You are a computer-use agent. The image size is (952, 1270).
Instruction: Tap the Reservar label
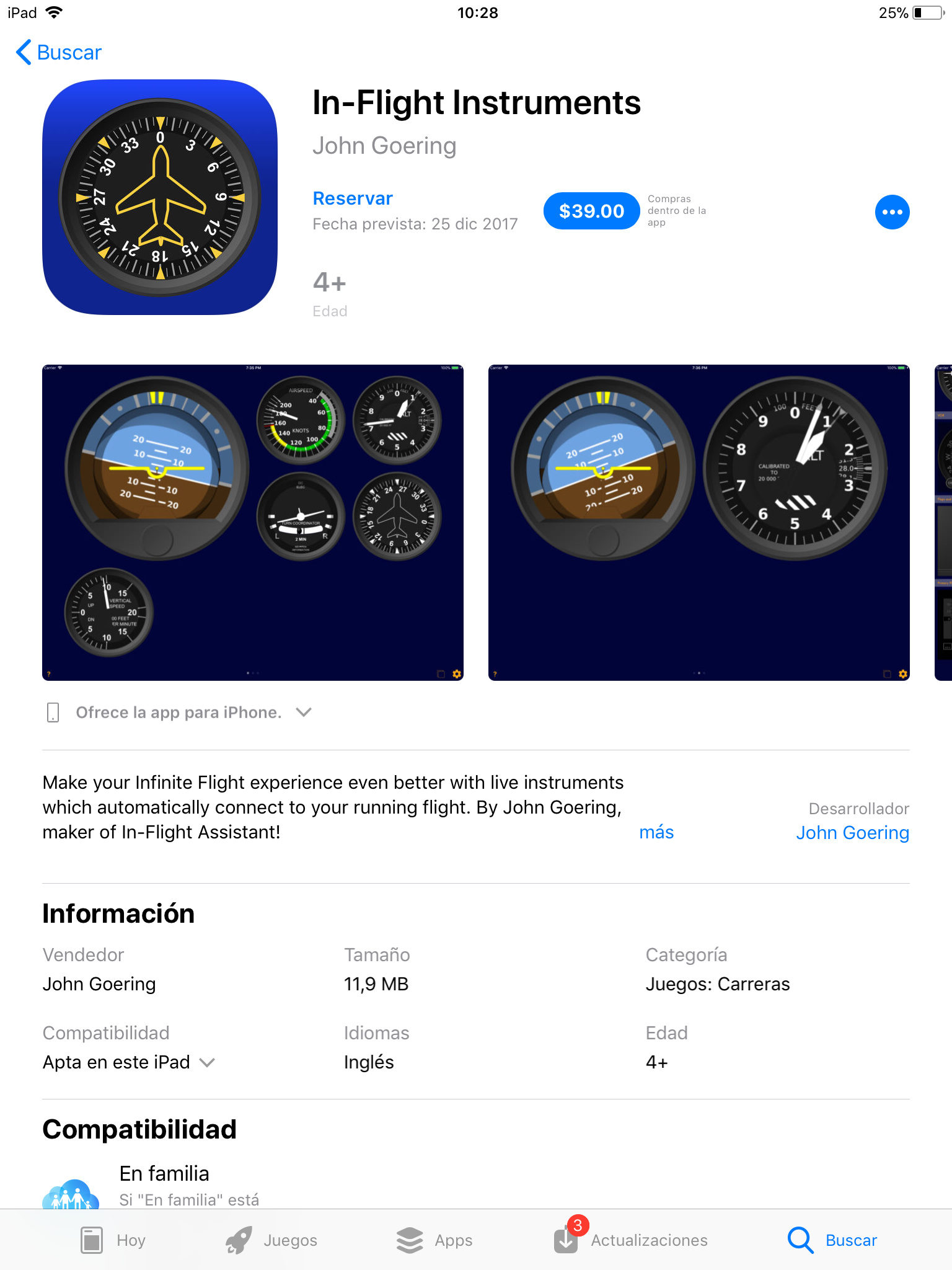(x=353, y=198)
